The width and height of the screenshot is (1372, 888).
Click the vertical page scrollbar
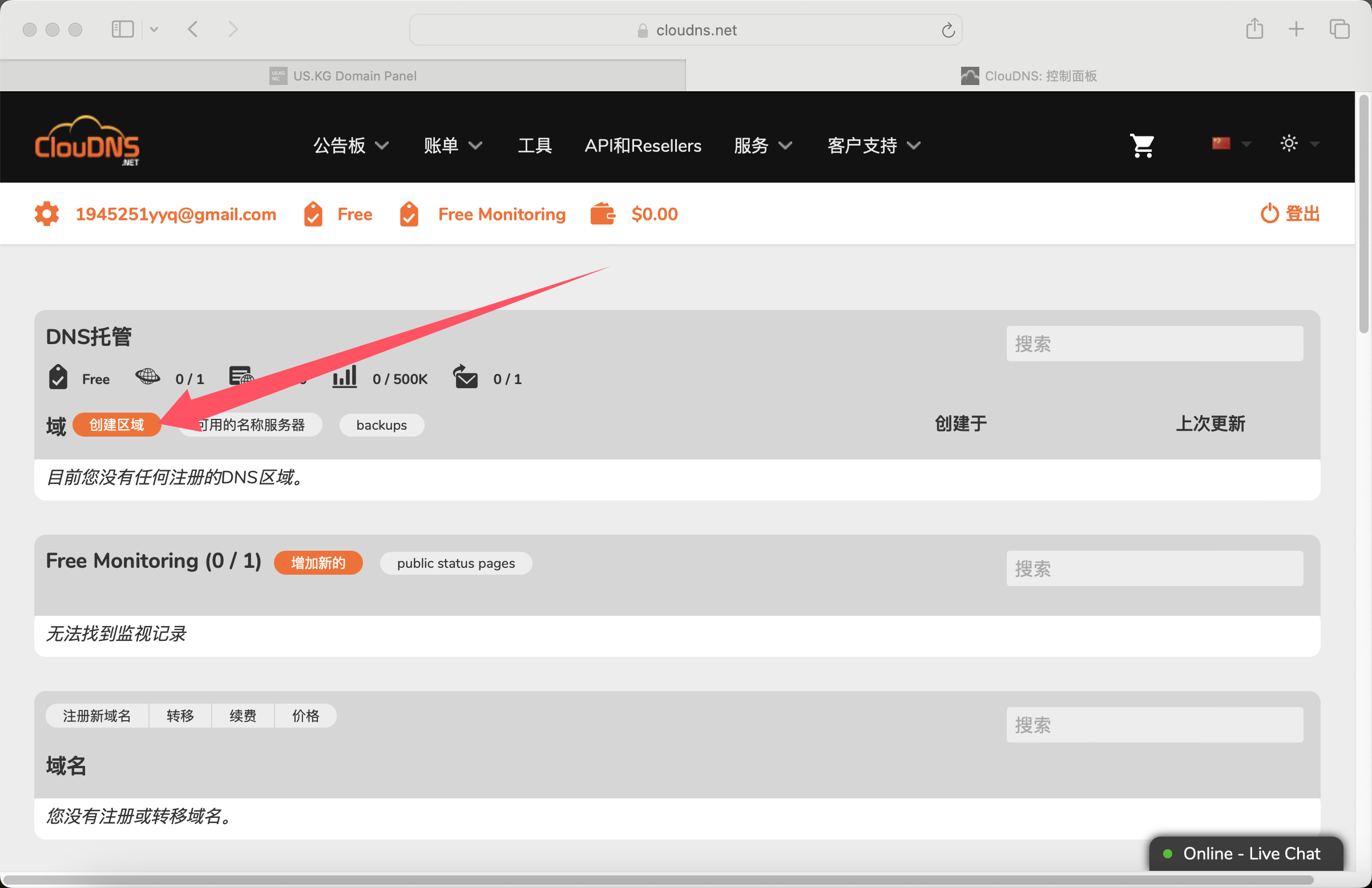coord(1363,213)
